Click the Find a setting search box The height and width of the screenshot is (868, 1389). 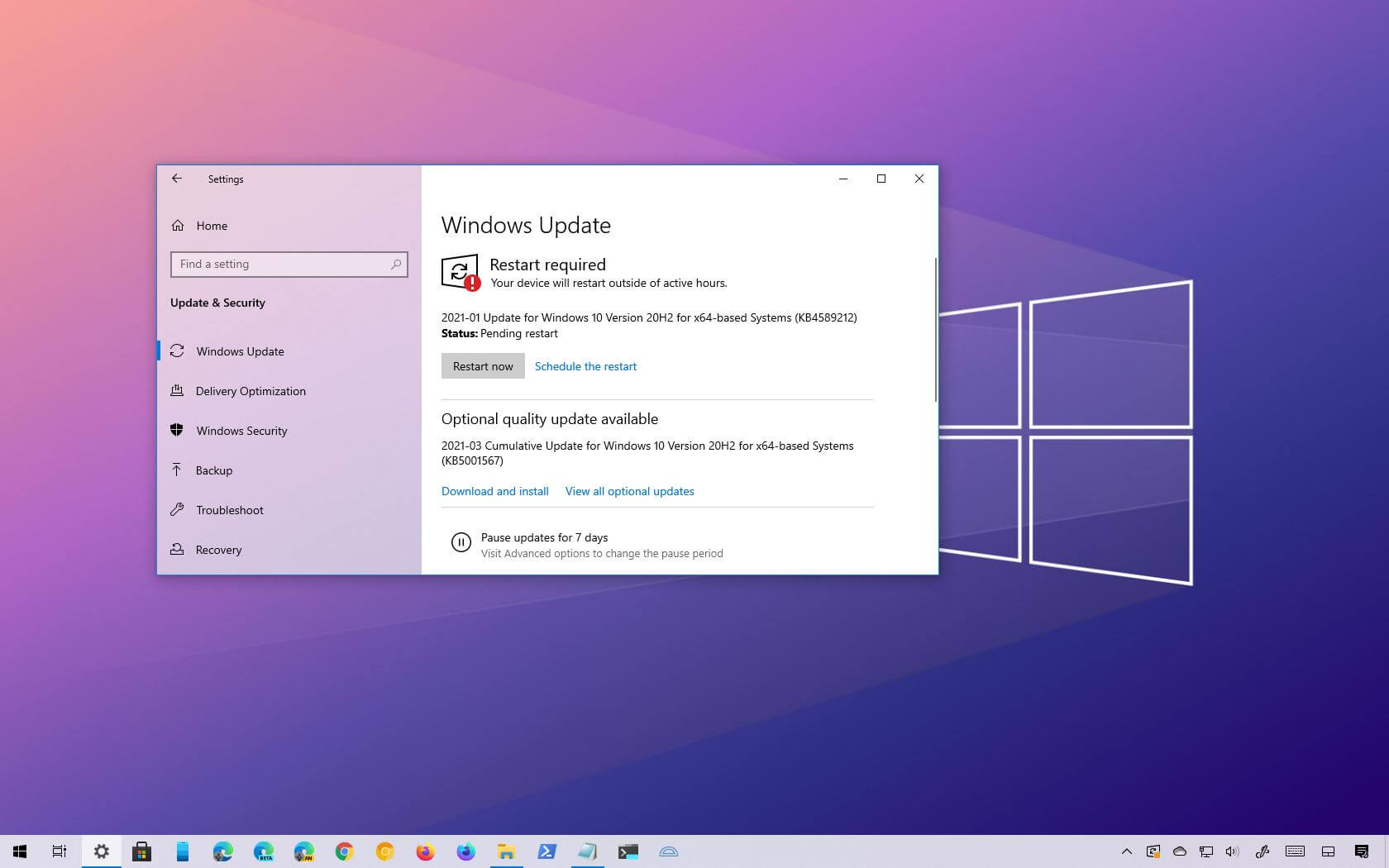click(x=289, y=264)
